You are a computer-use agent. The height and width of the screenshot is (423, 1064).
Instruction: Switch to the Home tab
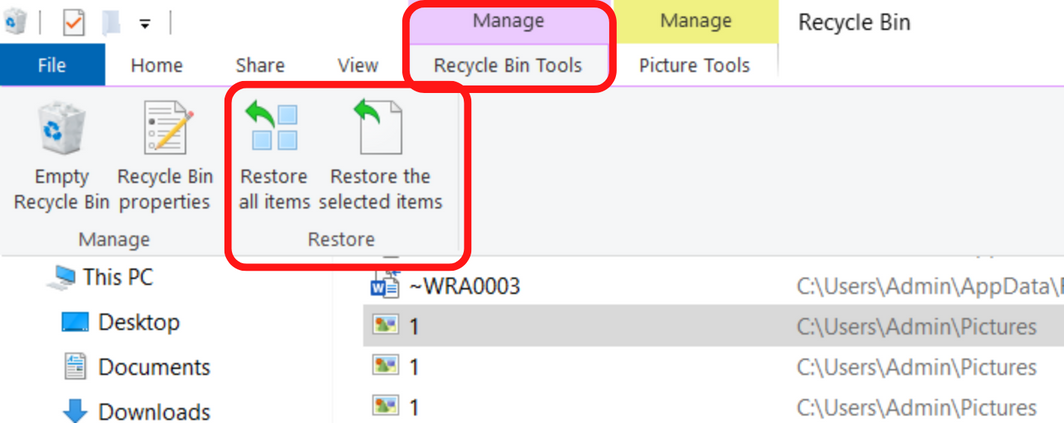pos(157,65)
